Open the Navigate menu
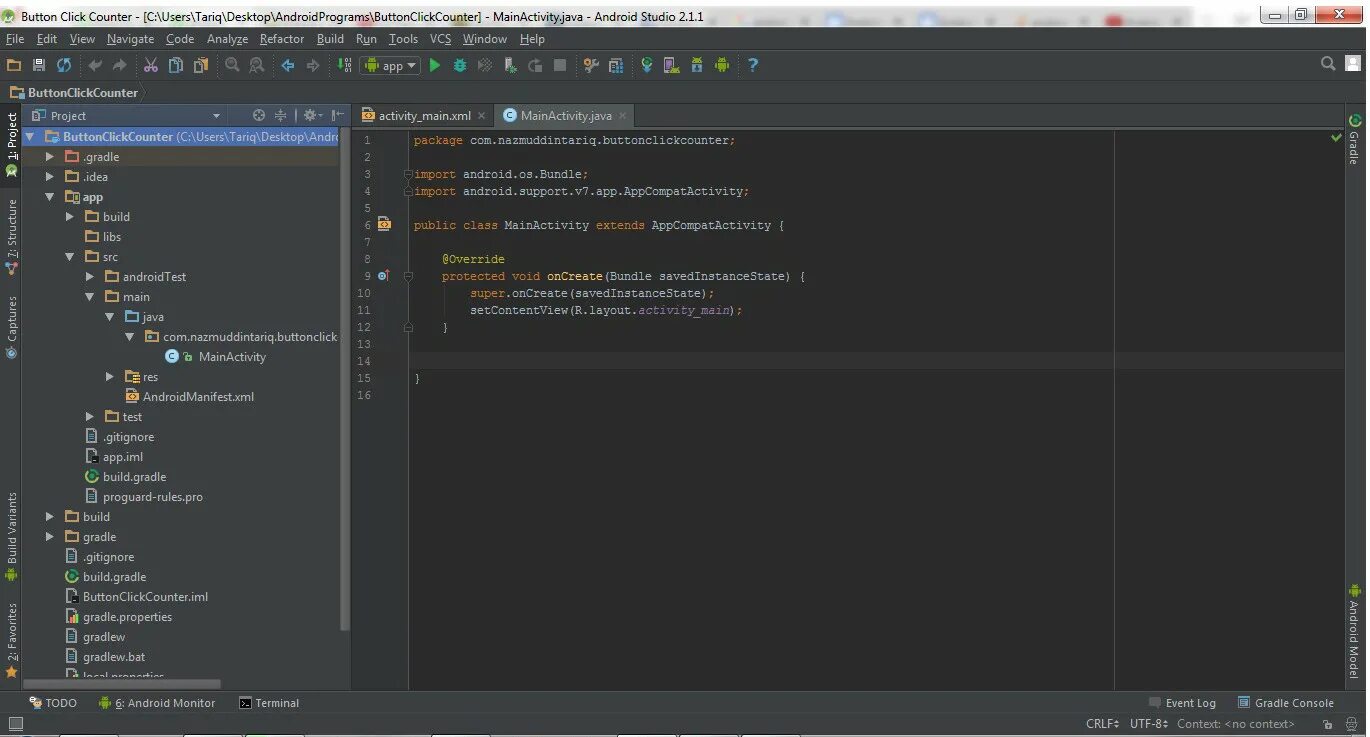This screenshot has width=1370, height=737. [130, 39]
